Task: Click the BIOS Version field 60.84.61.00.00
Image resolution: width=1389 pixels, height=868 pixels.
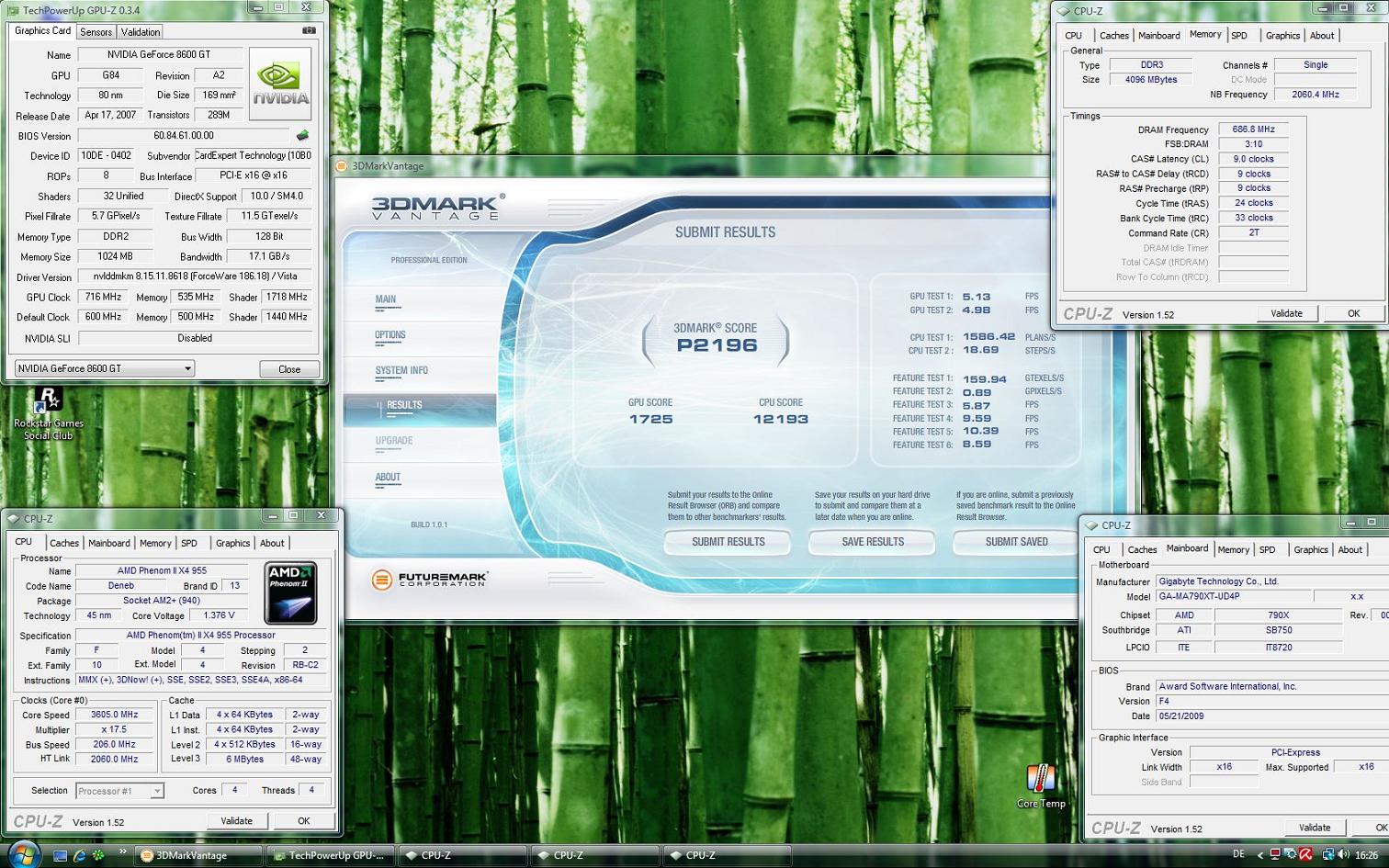Action: [184, 136]
